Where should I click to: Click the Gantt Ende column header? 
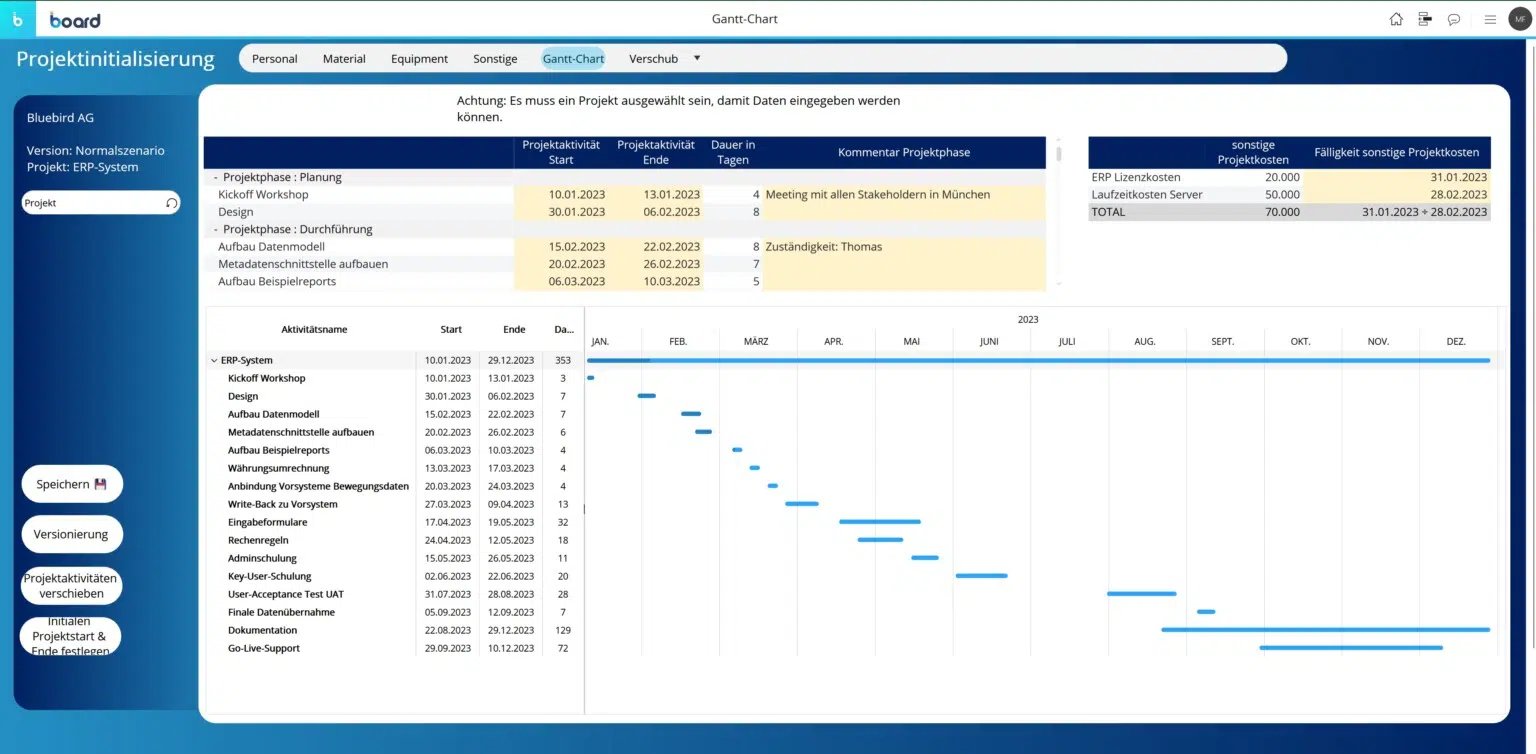tap(514, 329)
